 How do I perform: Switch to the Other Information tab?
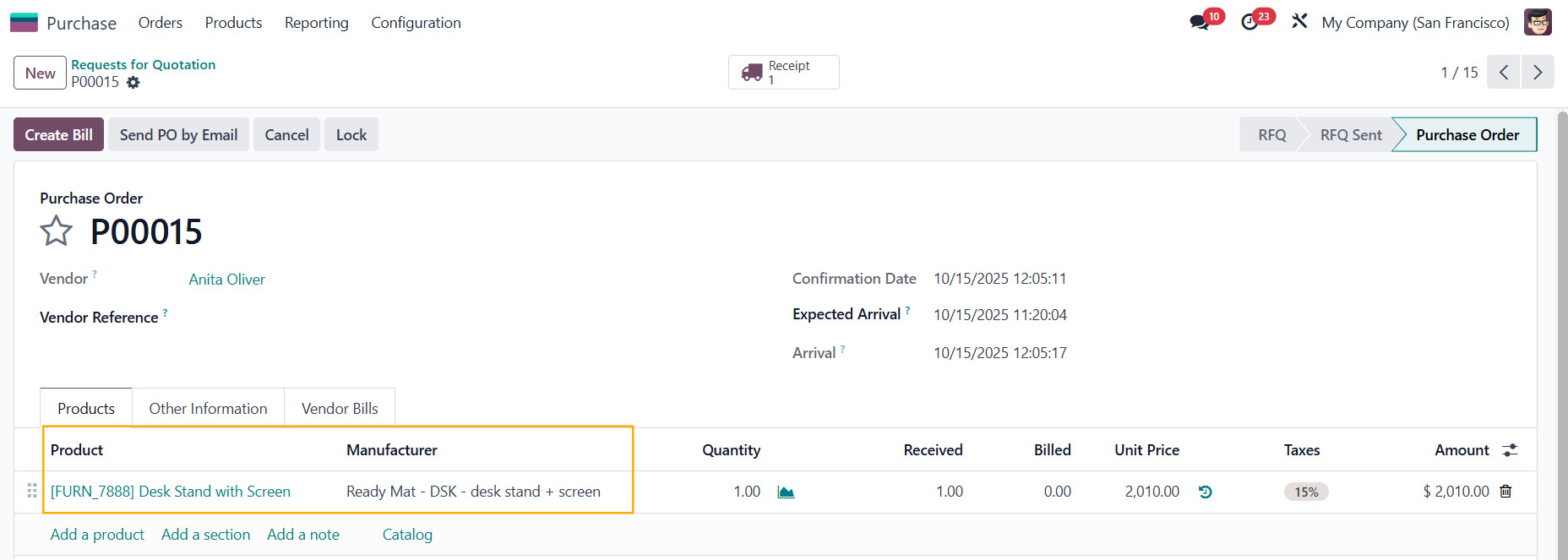coord(208,409)
